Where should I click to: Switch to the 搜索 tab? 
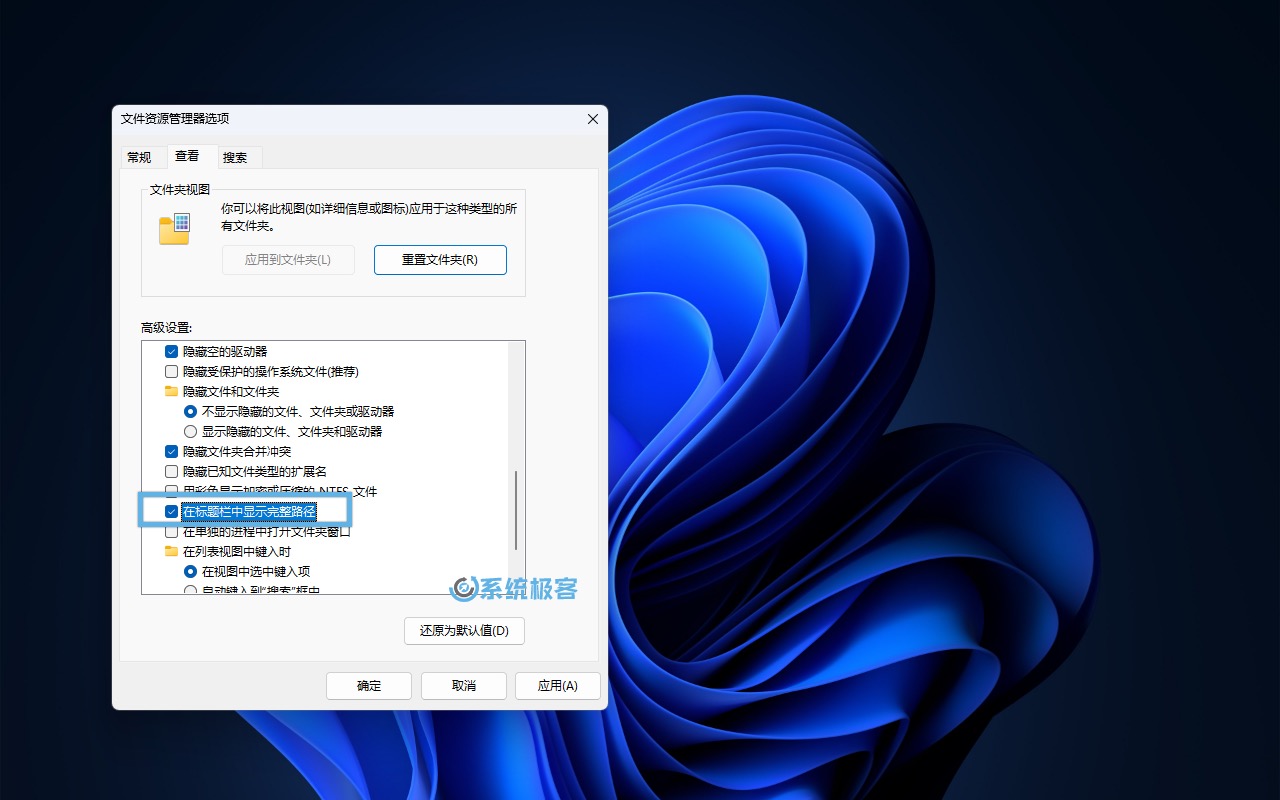tap(237, 157)
